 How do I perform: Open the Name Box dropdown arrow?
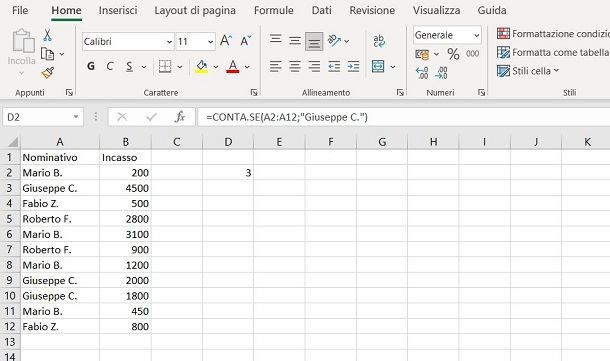(x=76, y=117)
